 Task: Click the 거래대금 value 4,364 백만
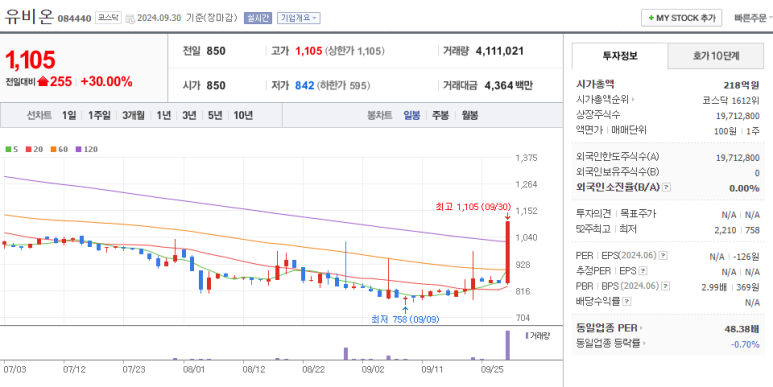click(x=508, y=85)
